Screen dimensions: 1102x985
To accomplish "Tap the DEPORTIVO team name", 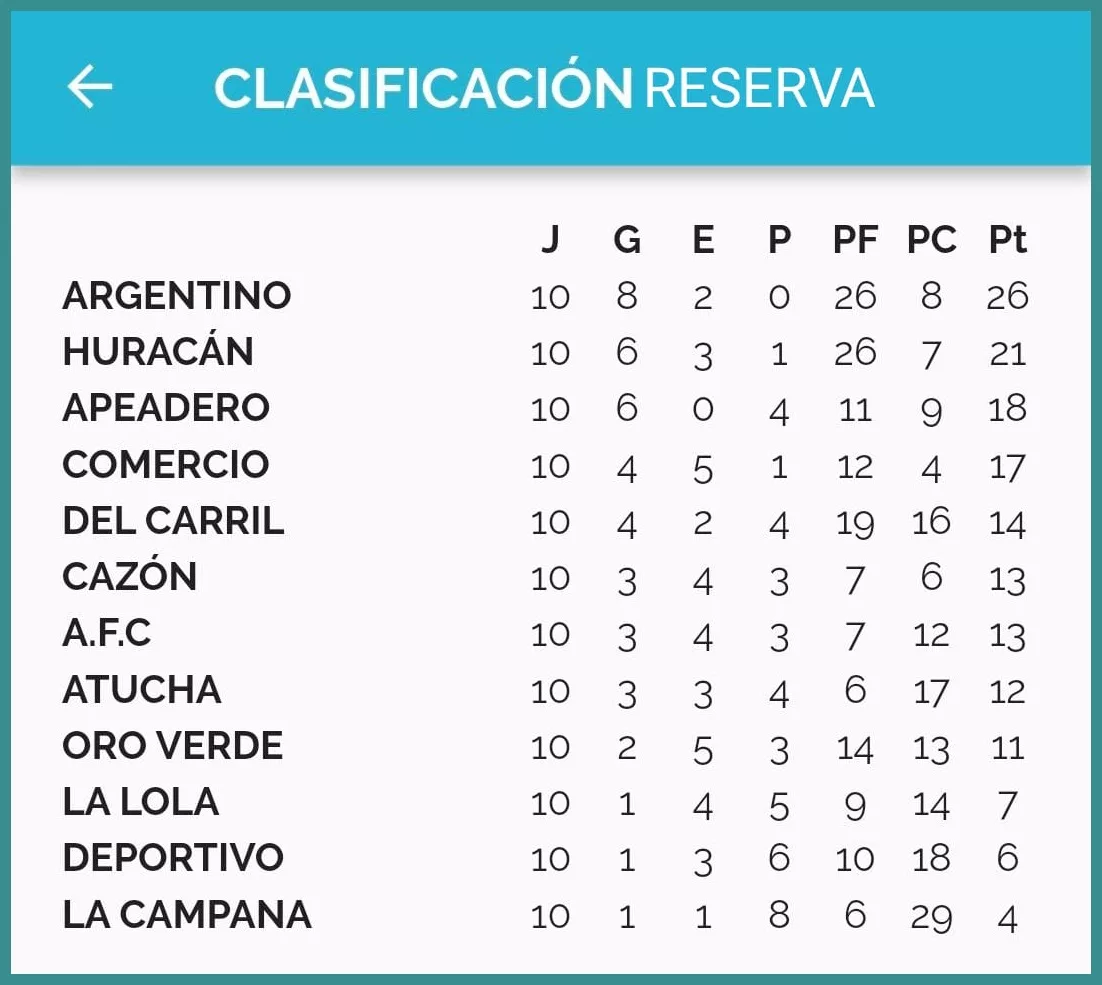I will pos(173,858).
